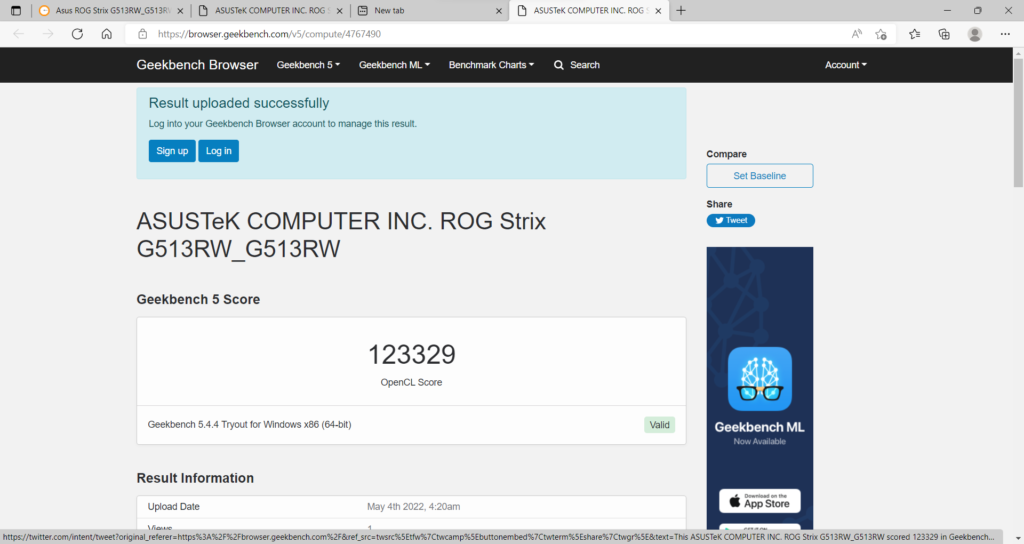The image size is (1024, 544).
Task: Open the browser profile avatar
Action: point(974,34)
